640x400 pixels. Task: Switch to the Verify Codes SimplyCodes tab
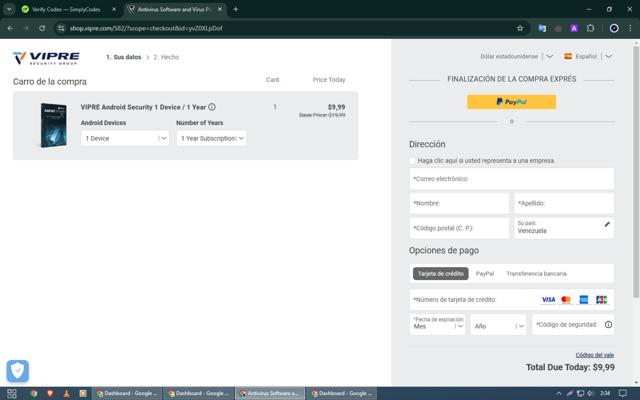68,9
